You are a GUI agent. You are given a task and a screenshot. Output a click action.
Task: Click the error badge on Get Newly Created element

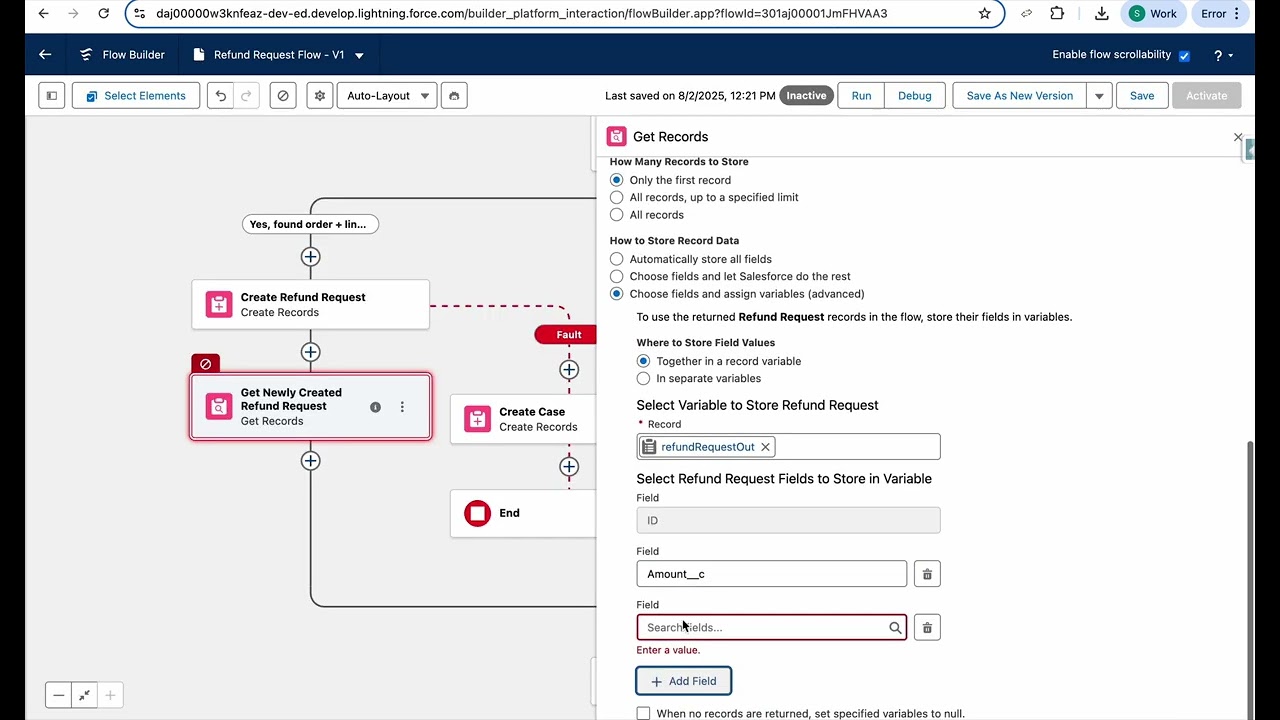tap(205, 364)
